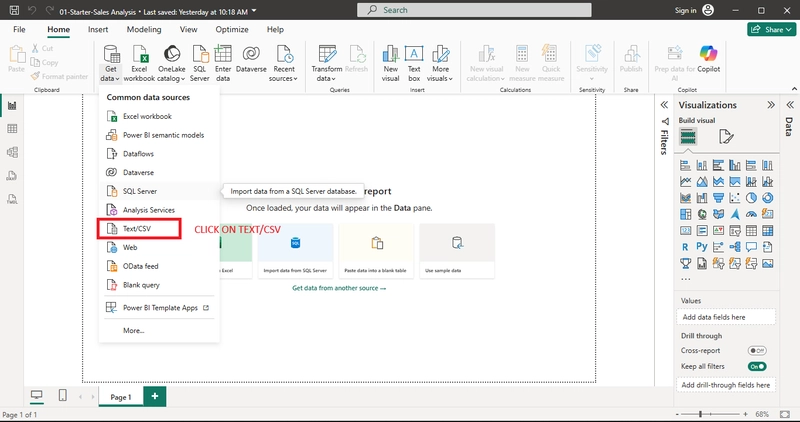Expand the Data pane chevrons
Image resolution: width=800 pixels, height=422 pixels.
(x=790, y=105)
